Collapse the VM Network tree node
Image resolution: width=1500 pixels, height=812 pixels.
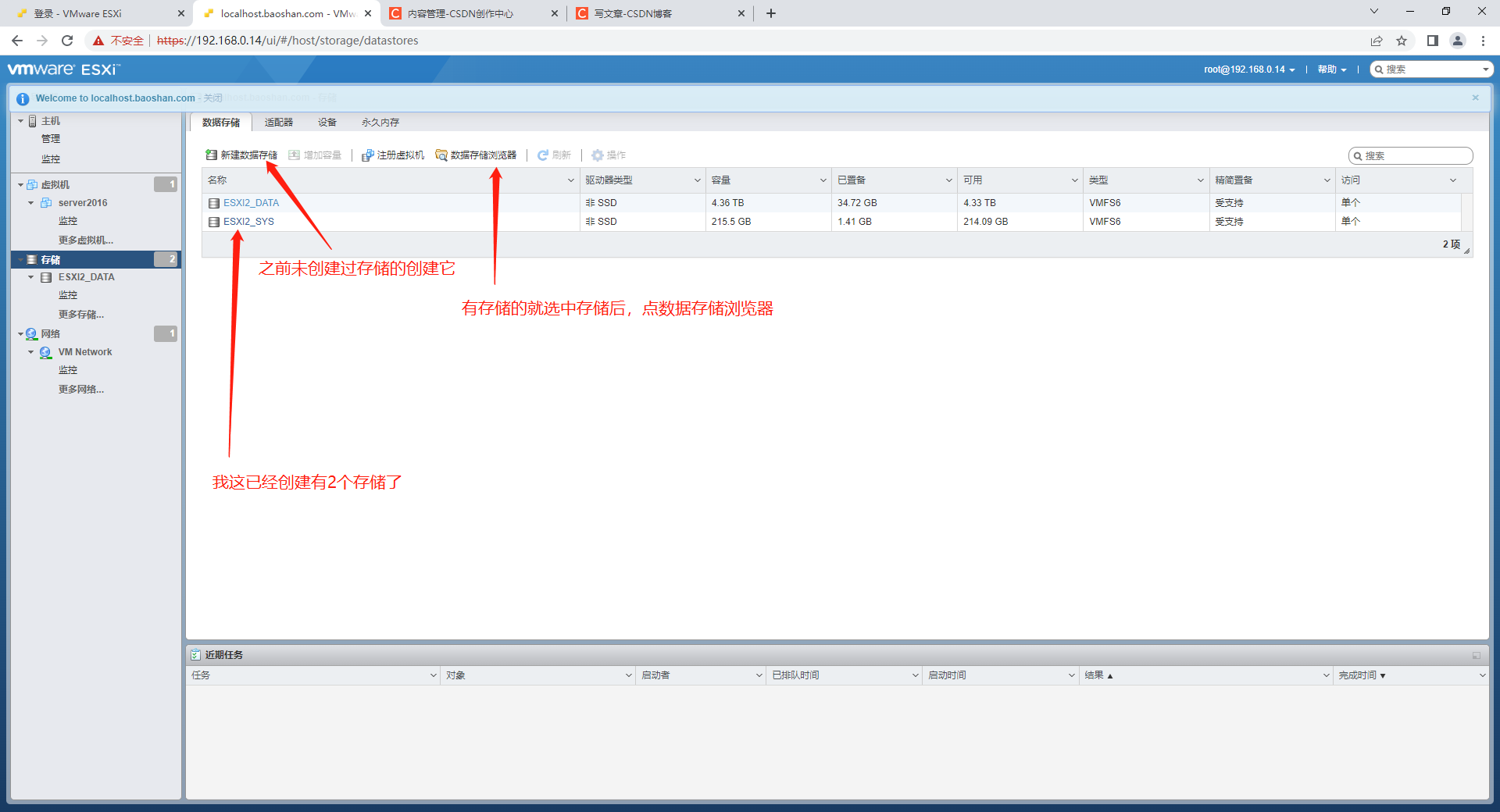point(31,352)
